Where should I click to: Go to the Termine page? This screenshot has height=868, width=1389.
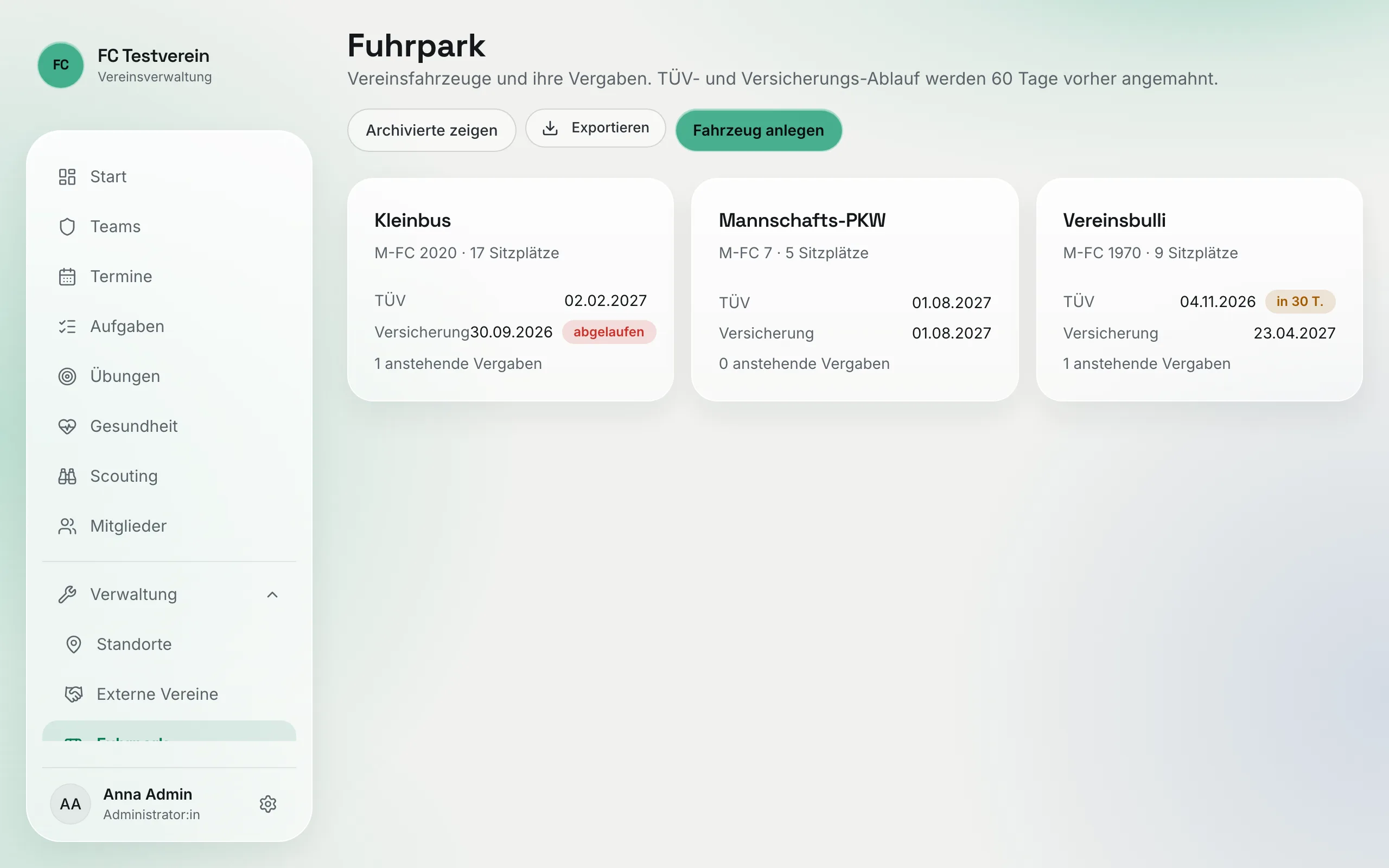(x=169, y=277)
